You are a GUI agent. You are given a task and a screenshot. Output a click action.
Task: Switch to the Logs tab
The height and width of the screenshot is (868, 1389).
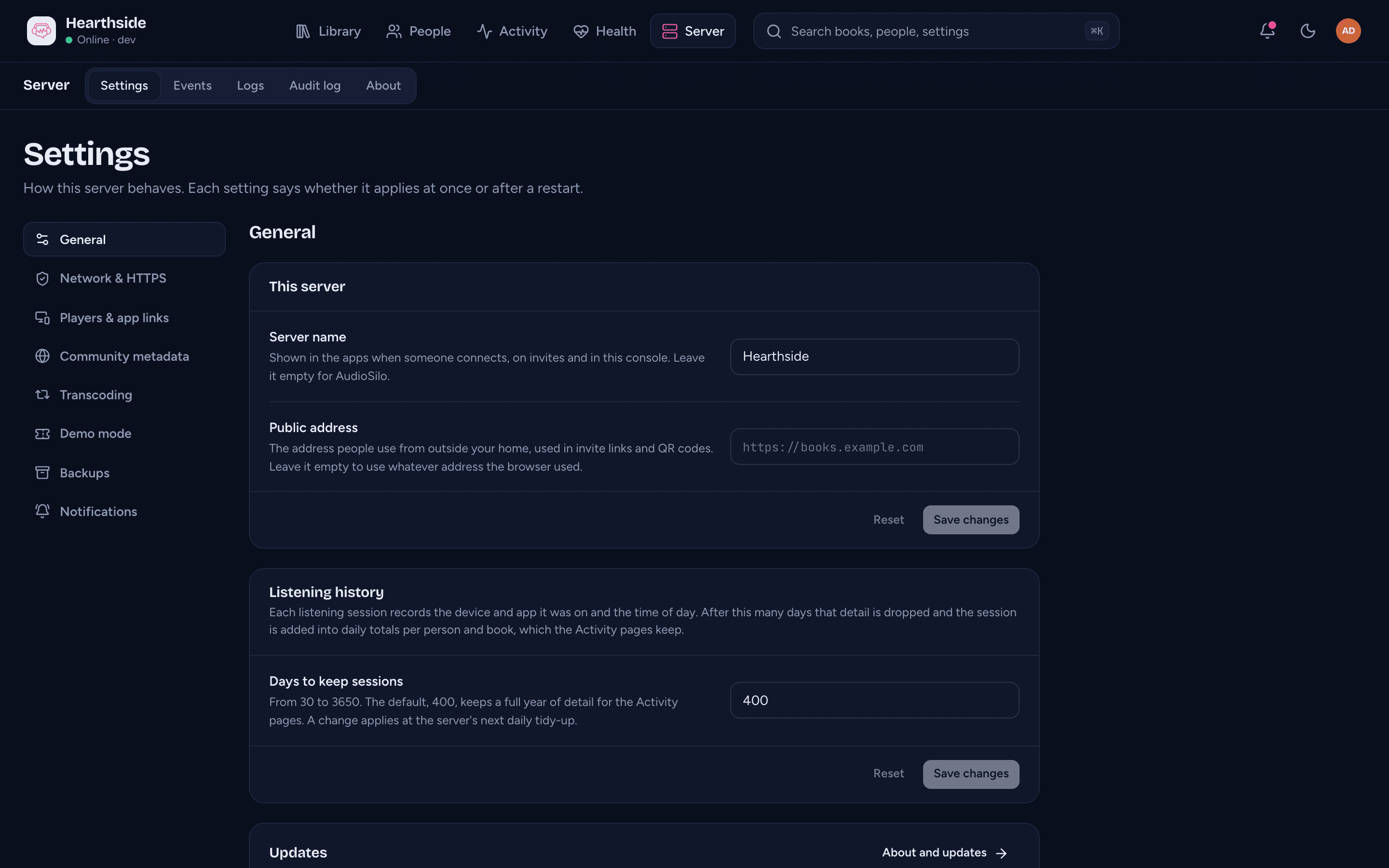coord(250,85)
